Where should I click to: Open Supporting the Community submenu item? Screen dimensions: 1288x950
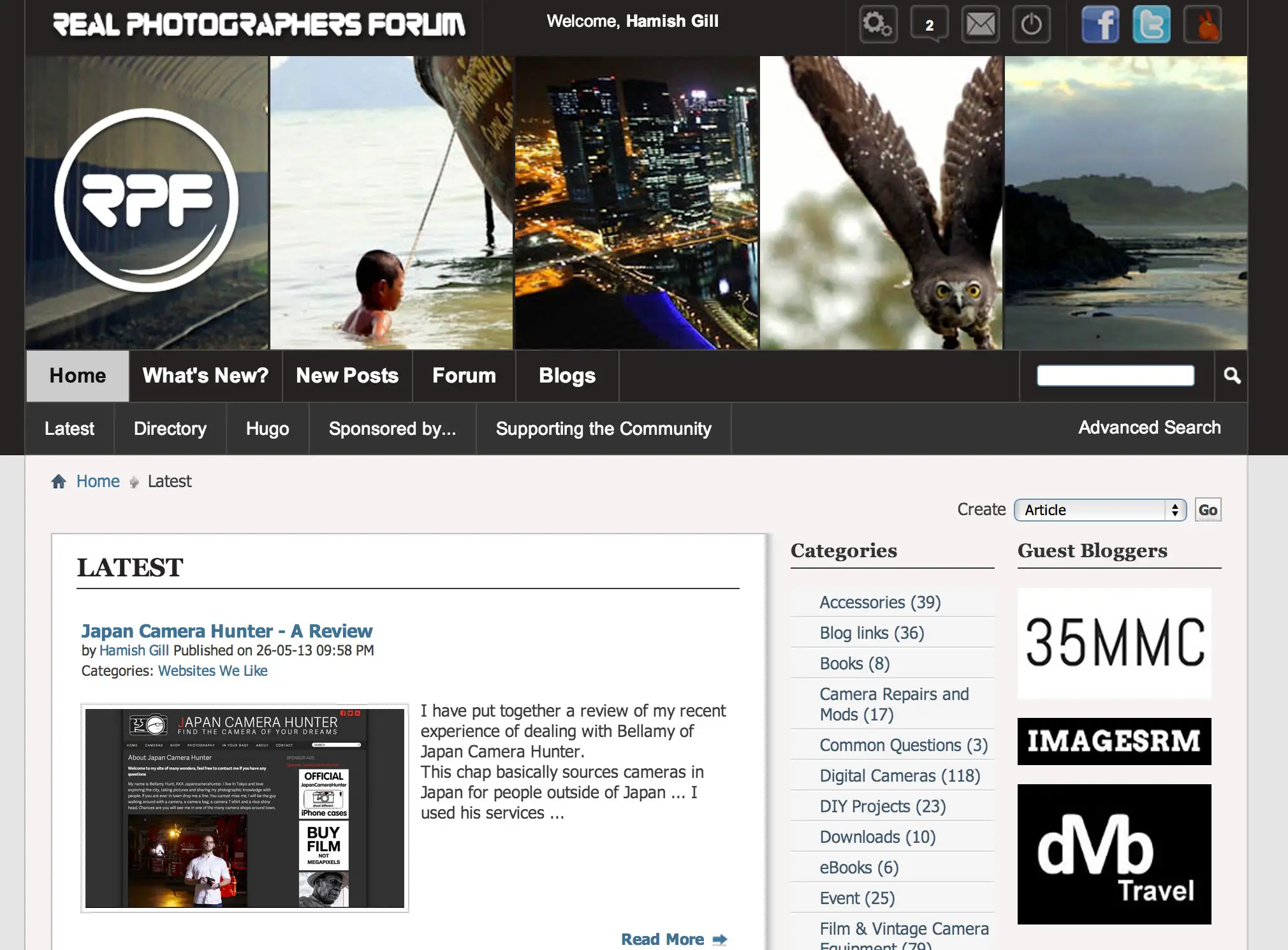coord(604,428)
